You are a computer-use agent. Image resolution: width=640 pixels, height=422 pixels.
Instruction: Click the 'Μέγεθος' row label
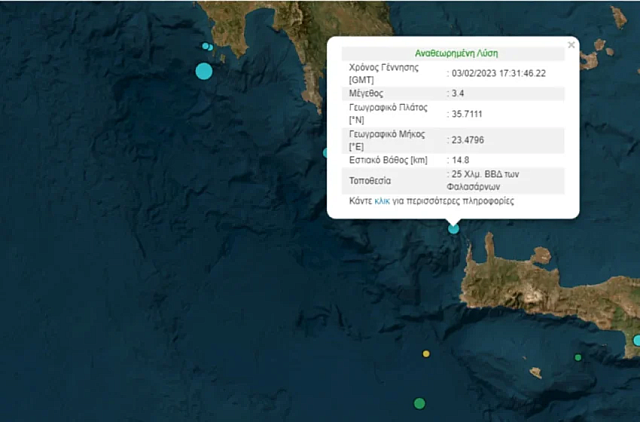367,93
